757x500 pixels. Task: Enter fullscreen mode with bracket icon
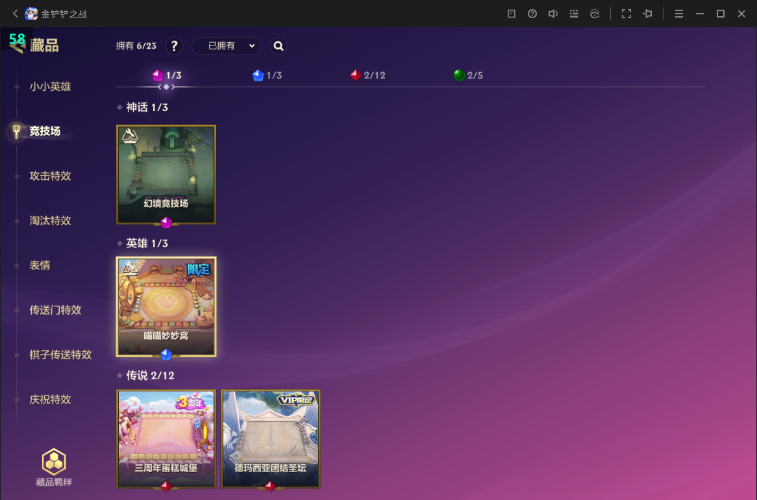626,14
